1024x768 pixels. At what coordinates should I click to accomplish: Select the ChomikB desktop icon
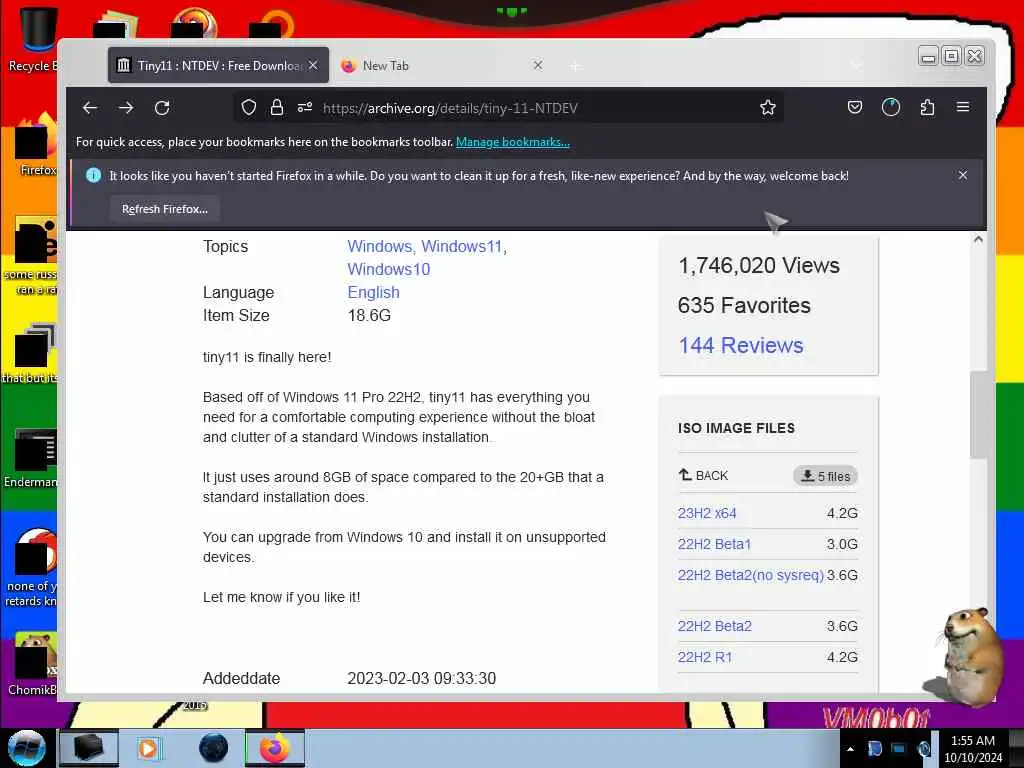click(x=33, y=663)
